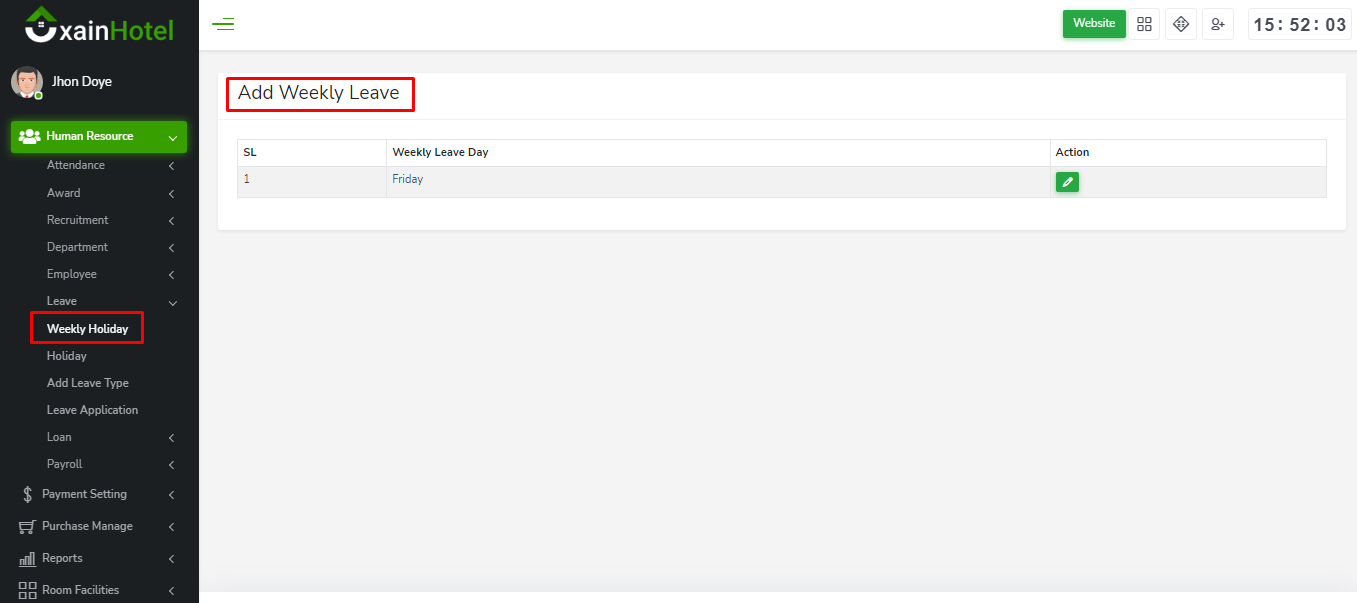Screen dimensions: 1357x603
Task: Click the green edit pencil icon for Friday
Action: coord(1067,182)
